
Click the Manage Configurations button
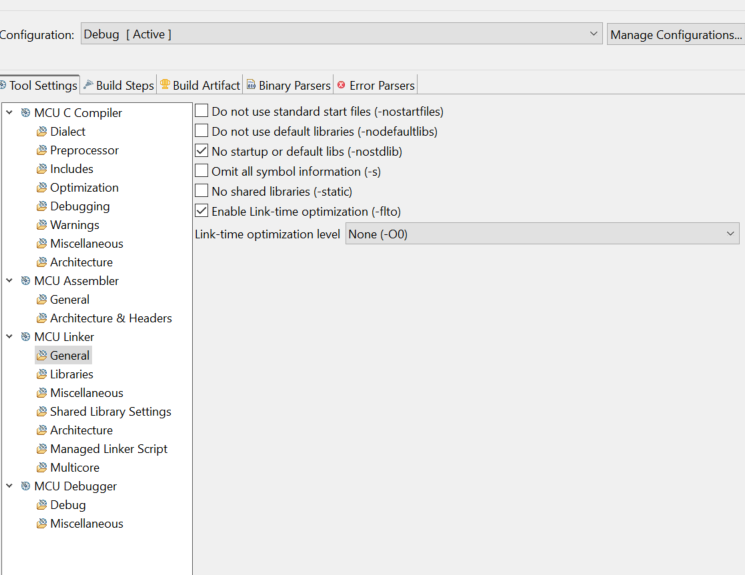[675, 34]
